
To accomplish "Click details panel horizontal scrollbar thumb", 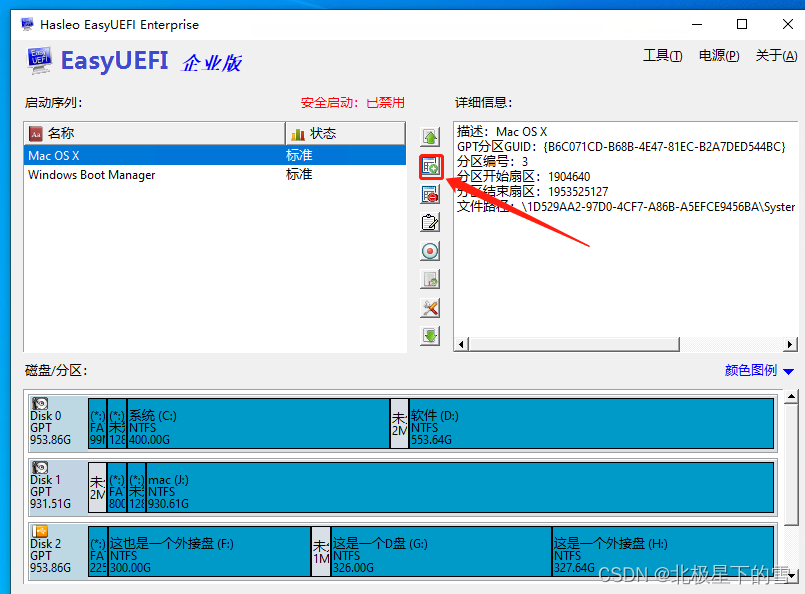I will (574, 344).
